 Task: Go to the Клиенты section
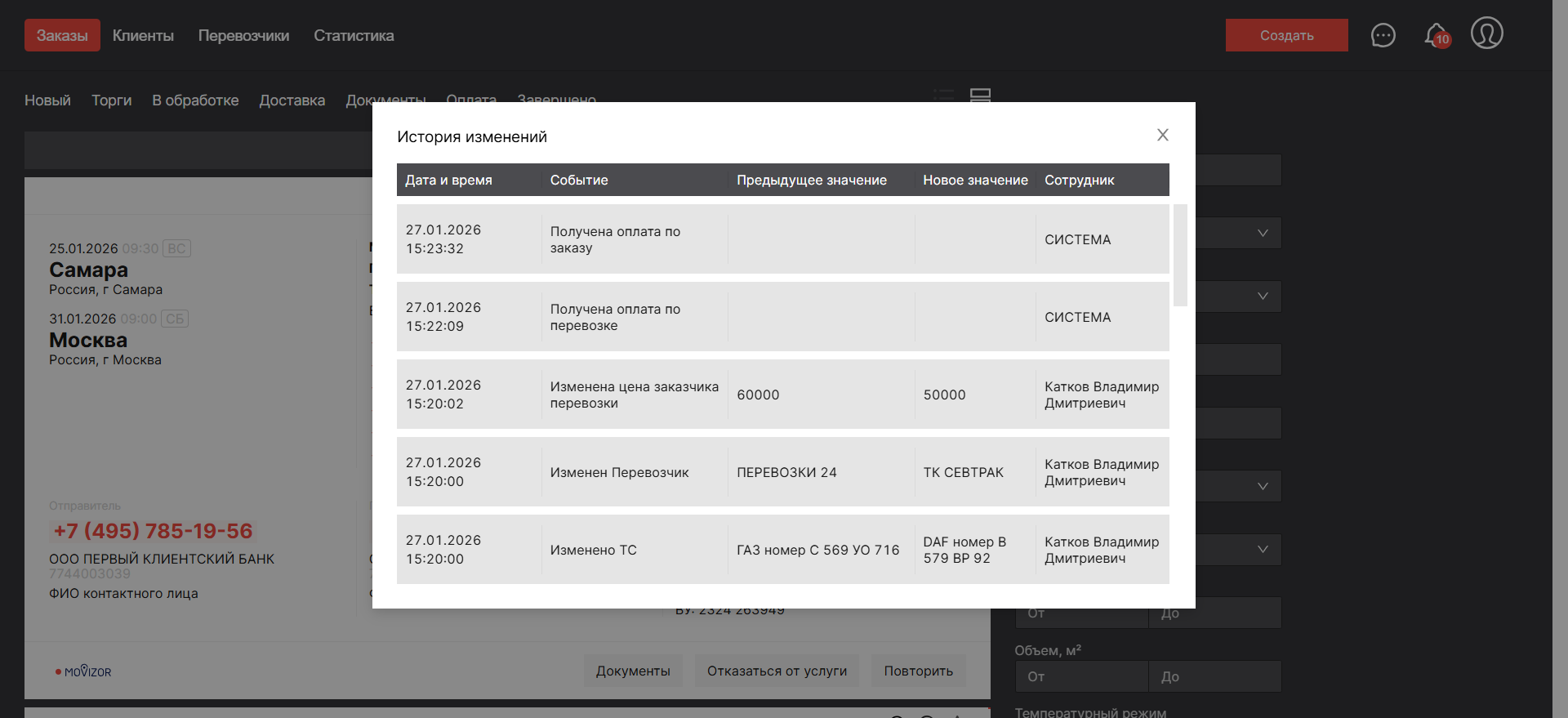pos(143,35)
